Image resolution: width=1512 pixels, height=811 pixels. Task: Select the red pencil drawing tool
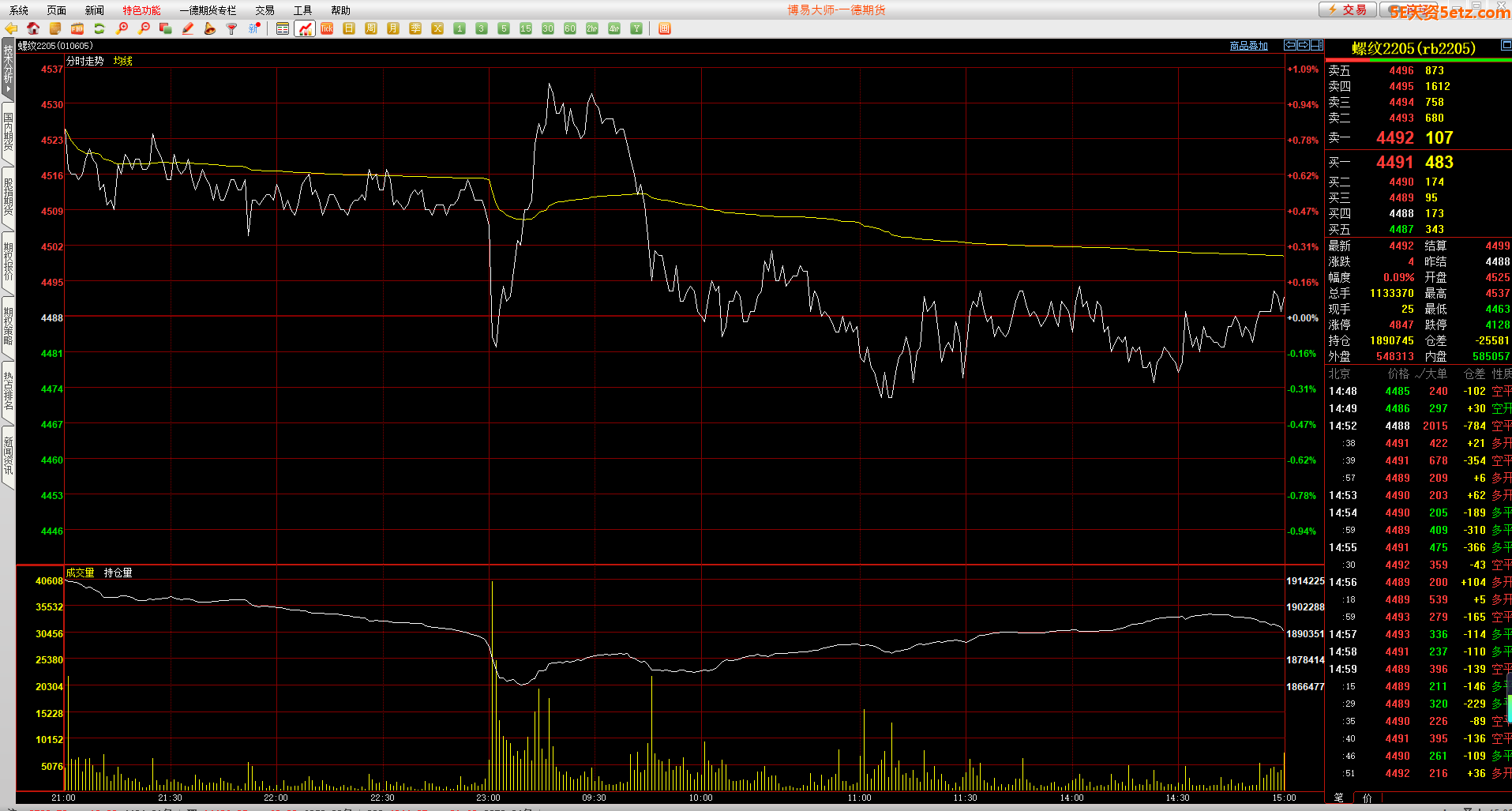[x=188, y=28]
